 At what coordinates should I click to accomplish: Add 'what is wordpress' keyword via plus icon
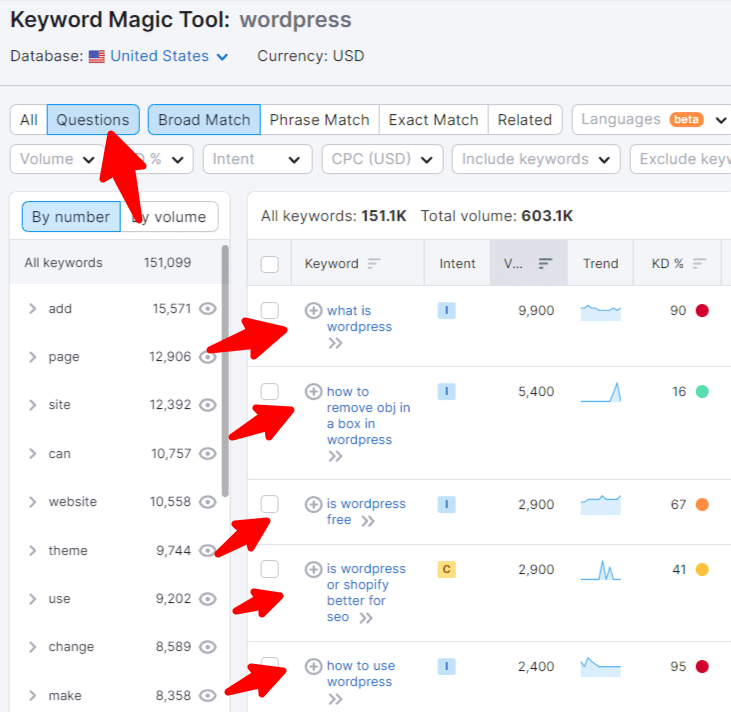(313, 311)
